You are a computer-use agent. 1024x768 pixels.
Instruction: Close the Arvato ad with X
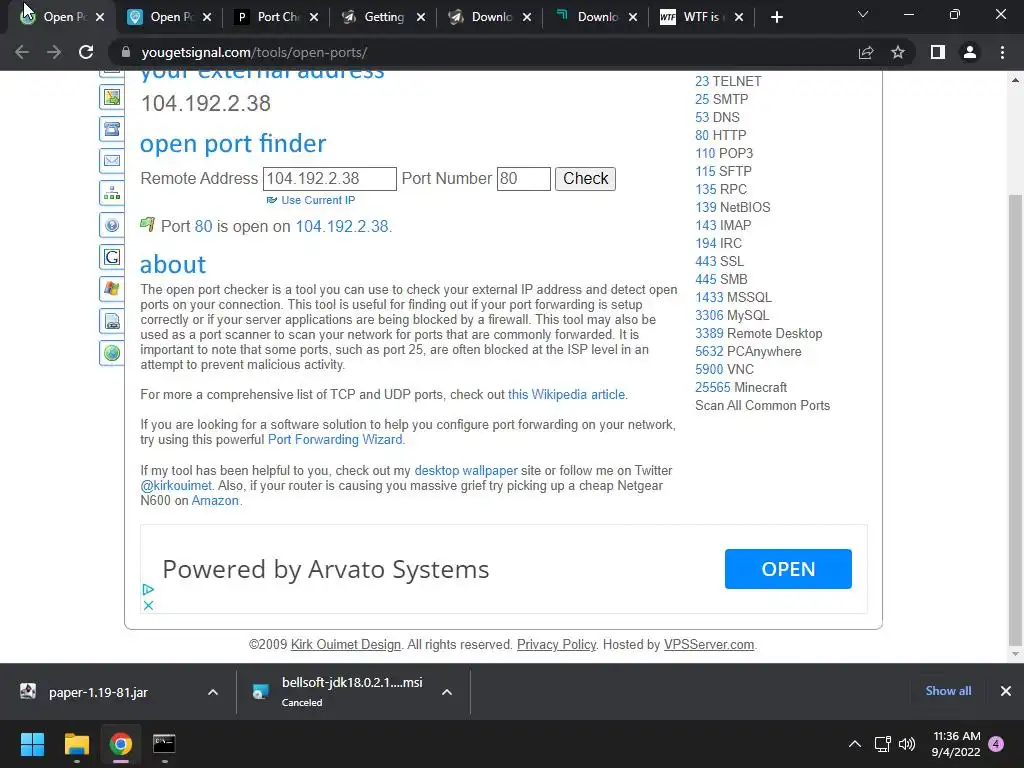click(x=148, y=605)
